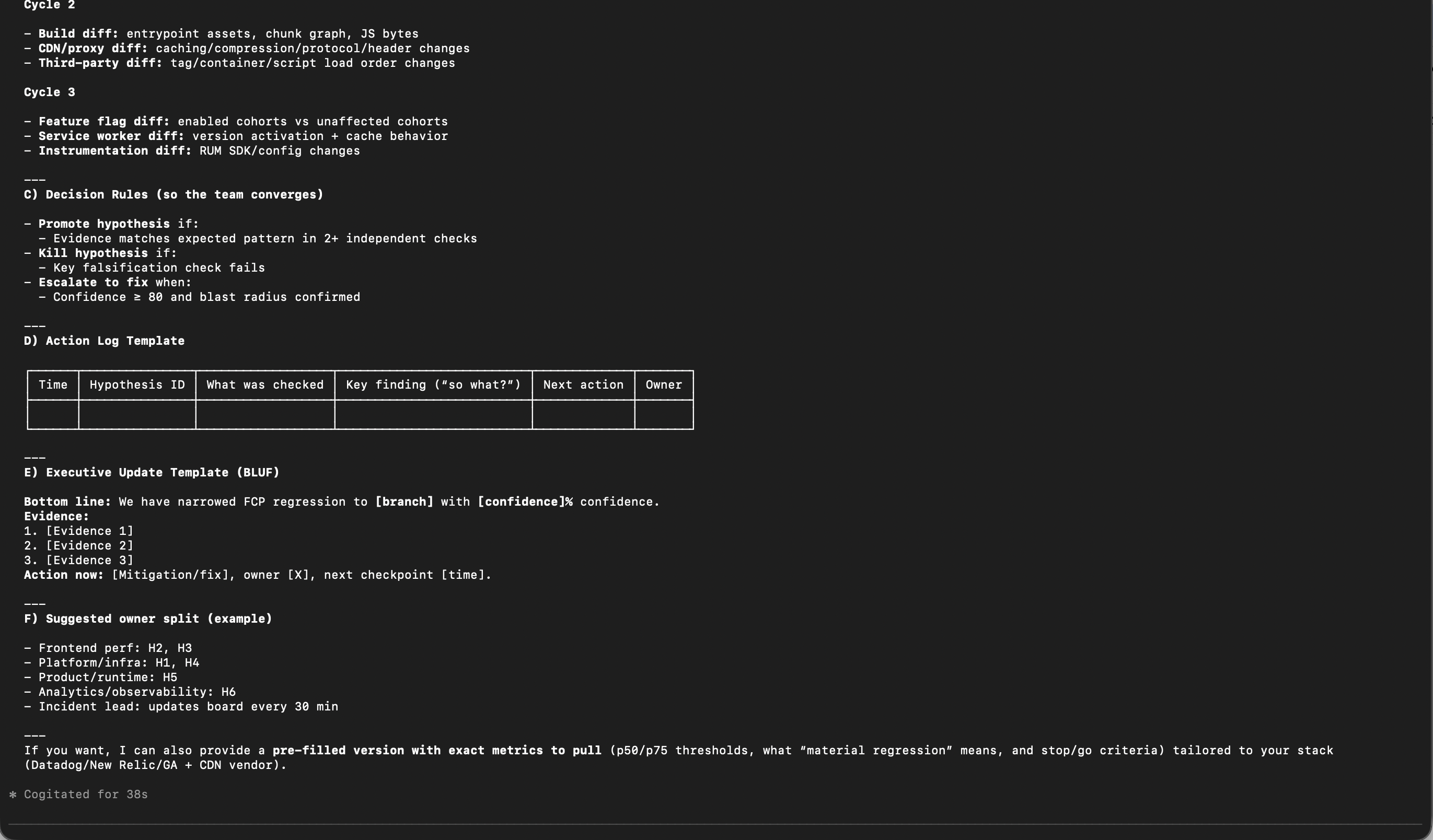Click the 'Escalate to fix' bold text
This screenshot has width=1433, height=840.
pos(93,283)
